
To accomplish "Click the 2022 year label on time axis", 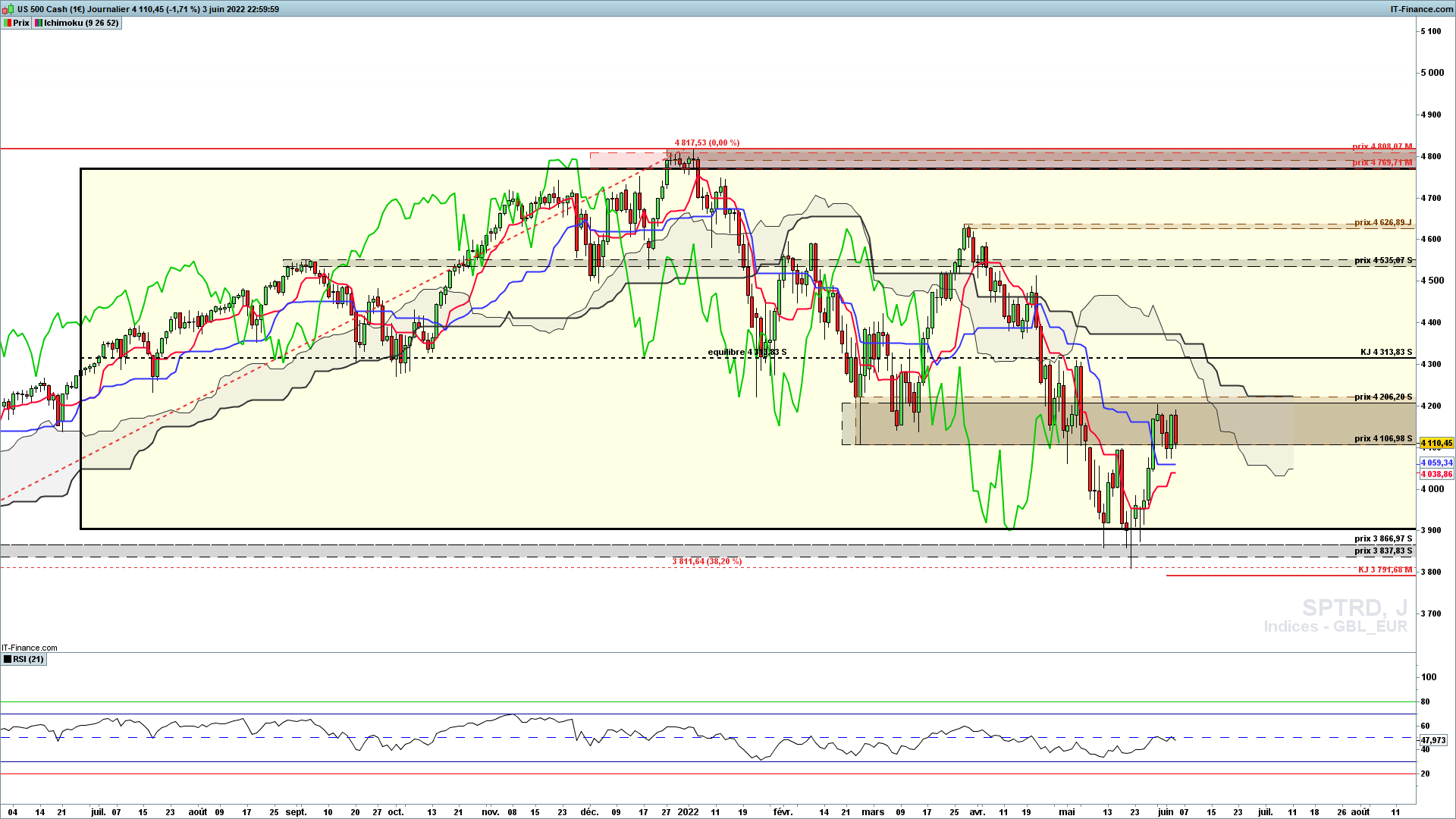I will click(688, 812).
